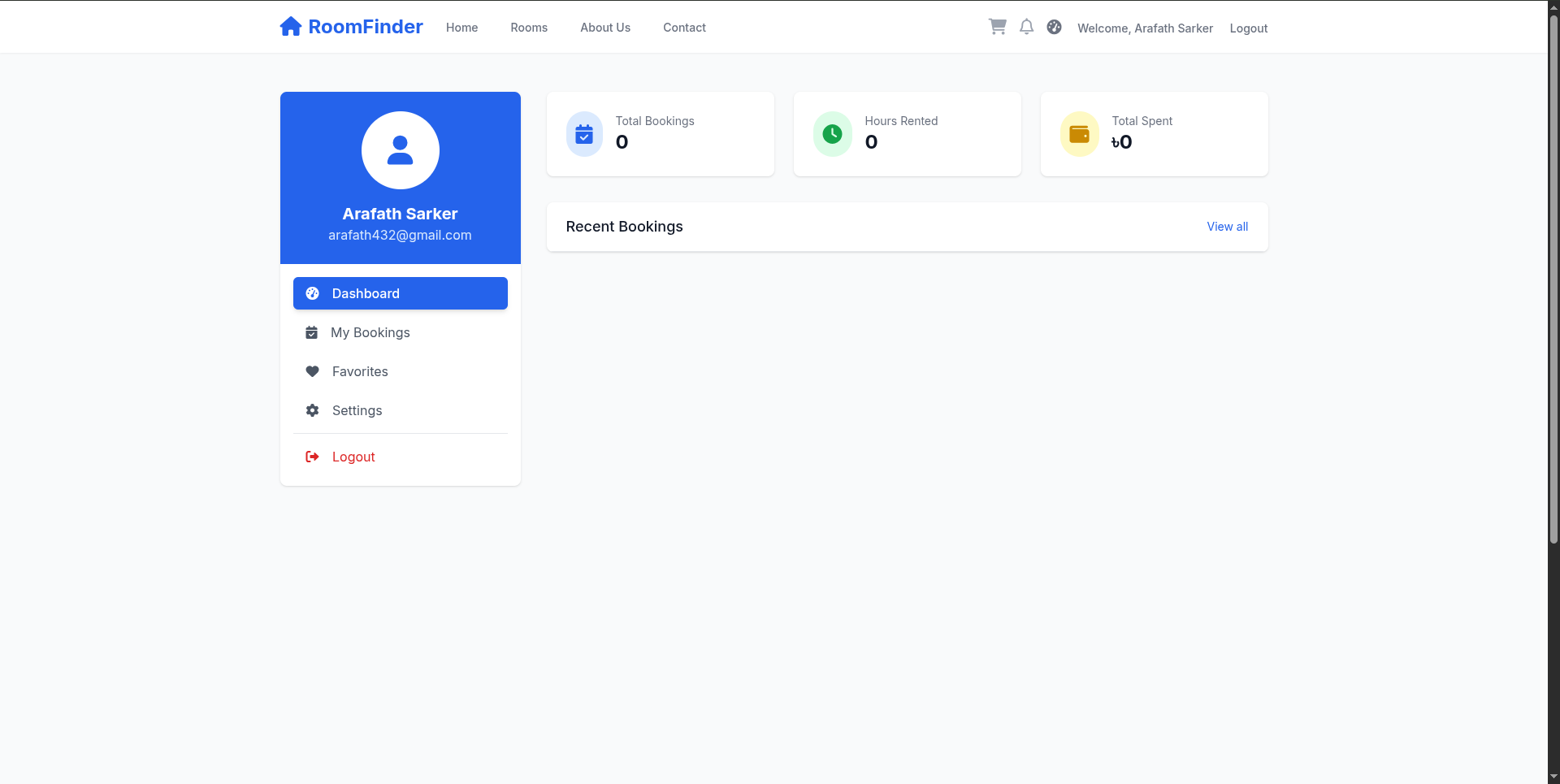Switch to the Contact page
The width and height of the screenshot is (1560, 784).
pos(683,27)
